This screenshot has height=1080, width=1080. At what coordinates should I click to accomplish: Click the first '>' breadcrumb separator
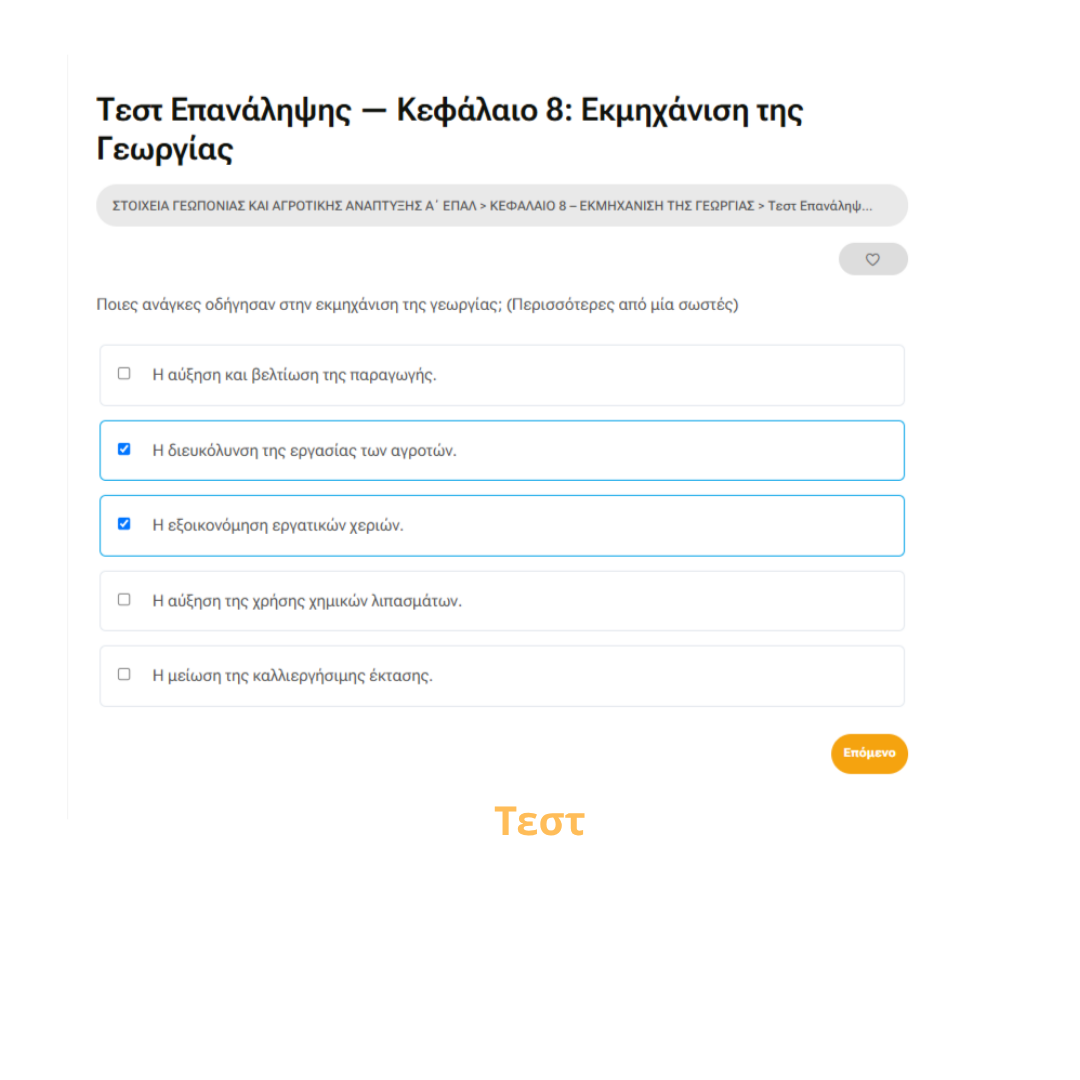point(483,206)
